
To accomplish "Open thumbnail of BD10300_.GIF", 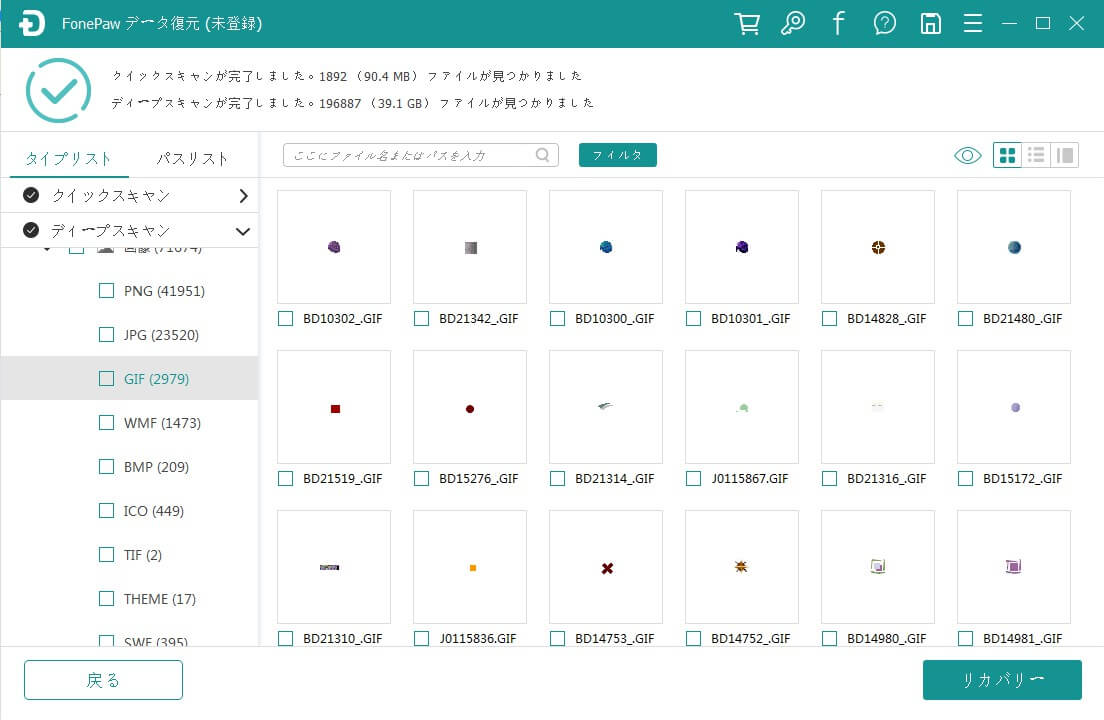I will (606, 247).
